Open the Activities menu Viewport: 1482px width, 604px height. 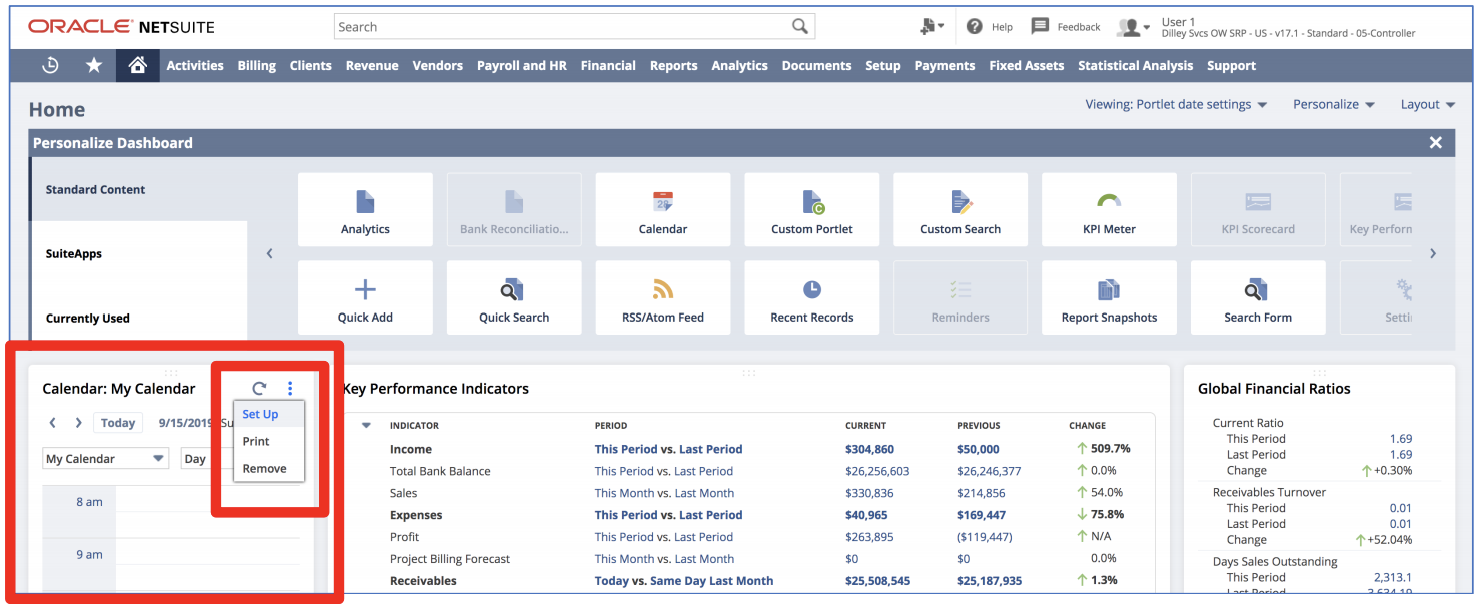195,65
